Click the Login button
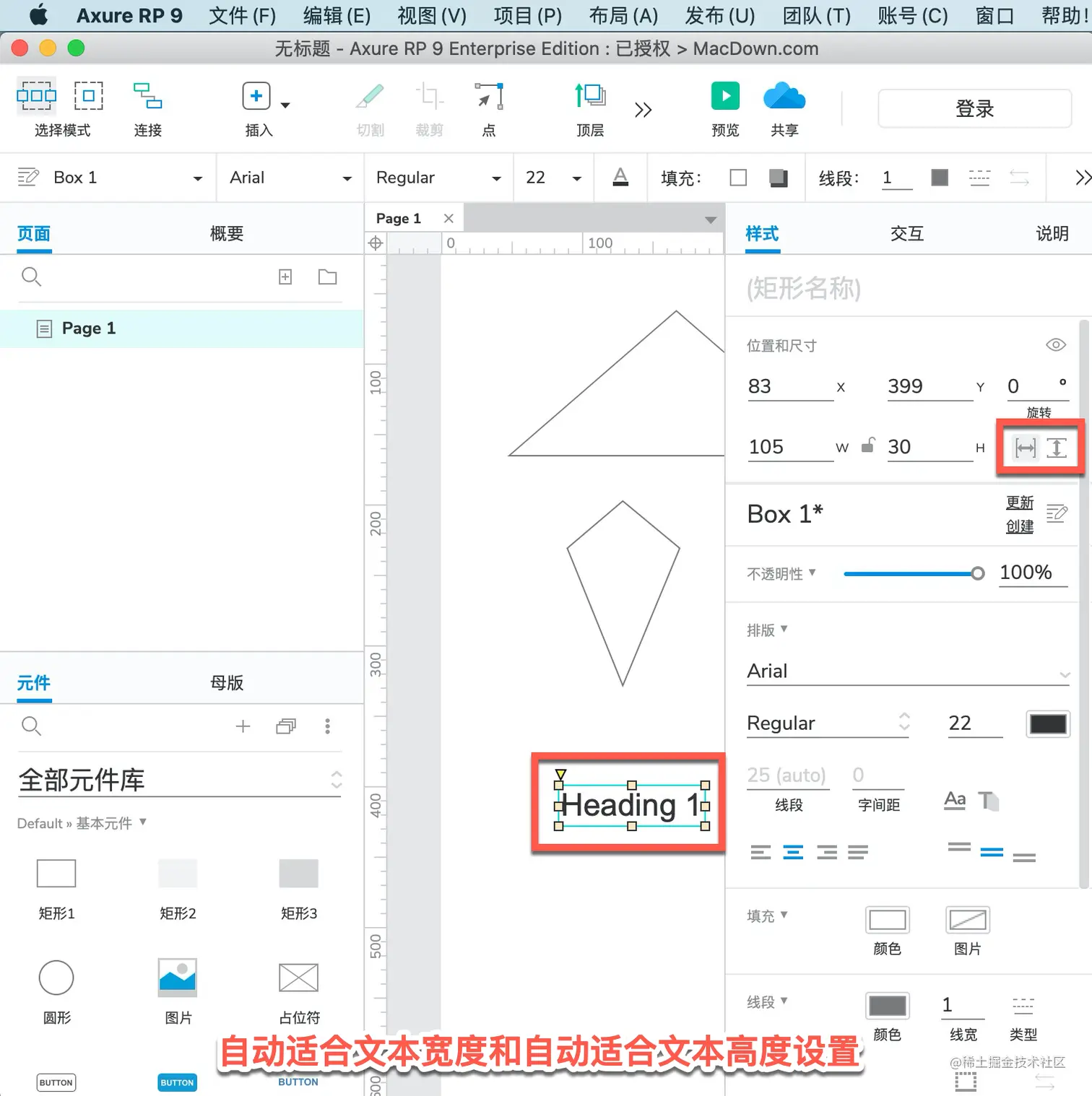Viewport: 1092px width, 1096px height. tap(974, 108)
